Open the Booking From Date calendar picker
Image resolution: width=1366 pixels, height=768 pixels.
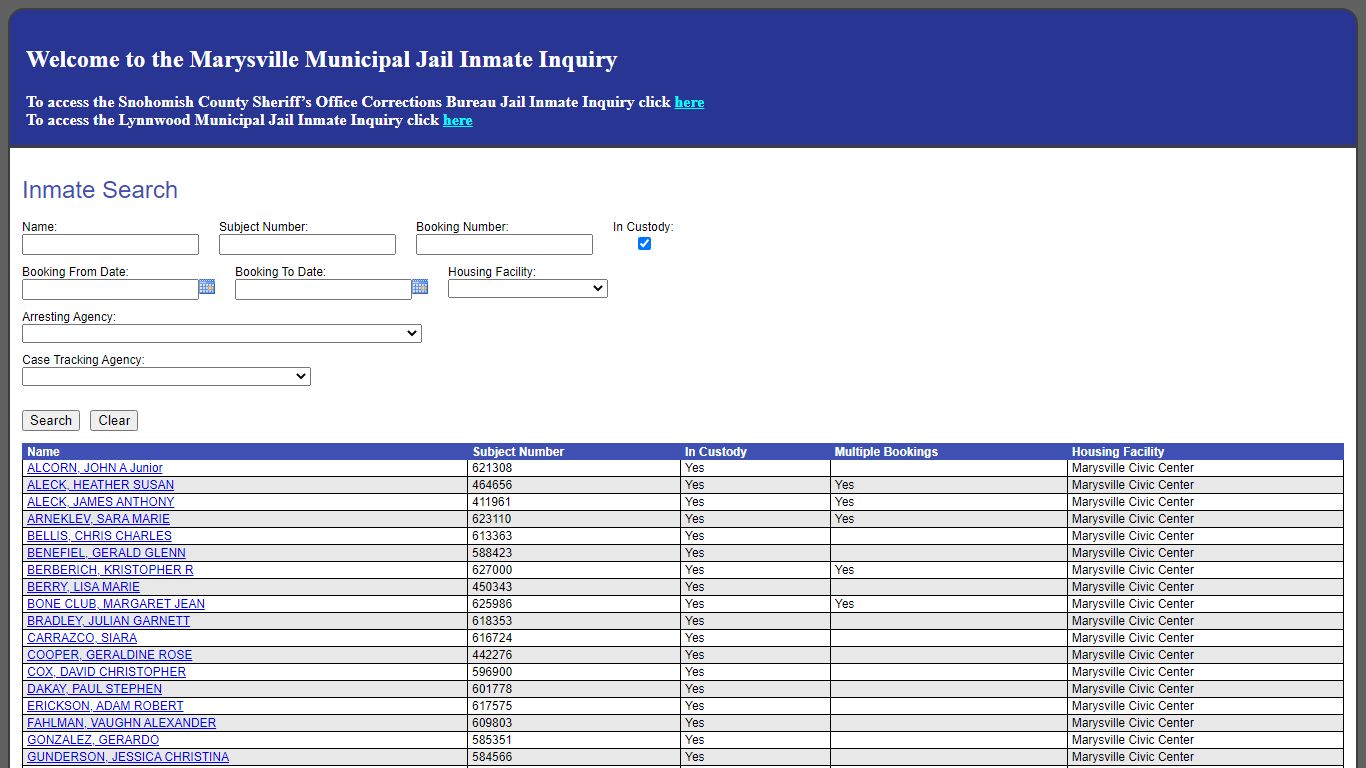click(x=207, y=287)
